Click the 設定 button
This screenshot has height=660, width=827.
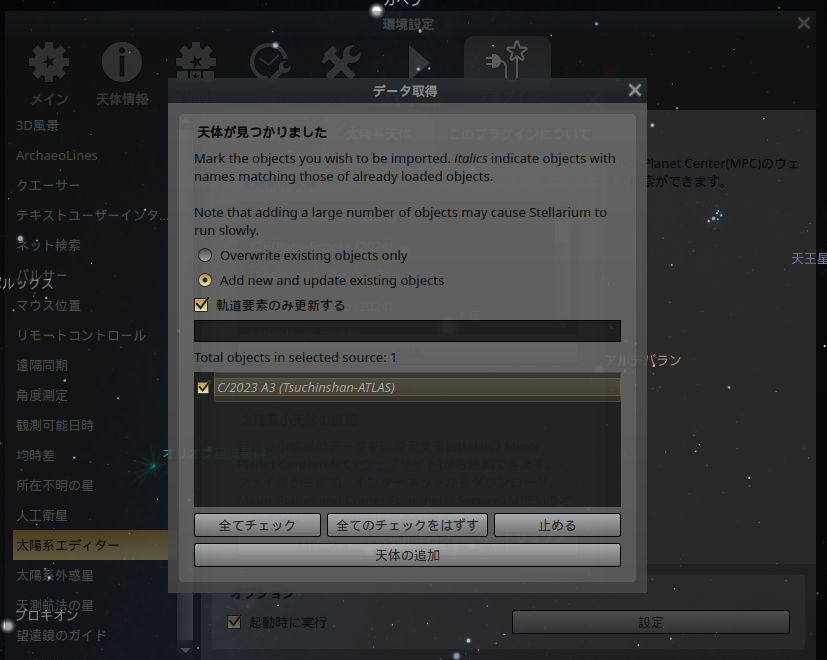tap(651, 622)
